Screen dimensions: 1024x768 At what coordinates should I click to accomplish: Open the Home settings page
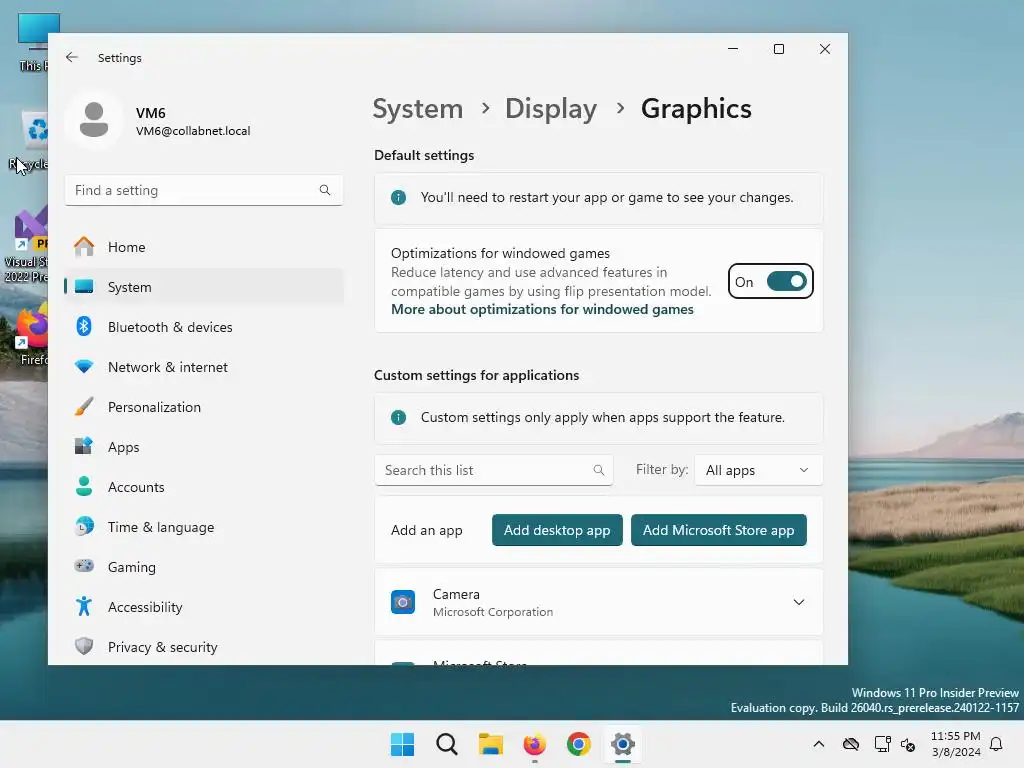pyautogui.click(x=204, y=247)
